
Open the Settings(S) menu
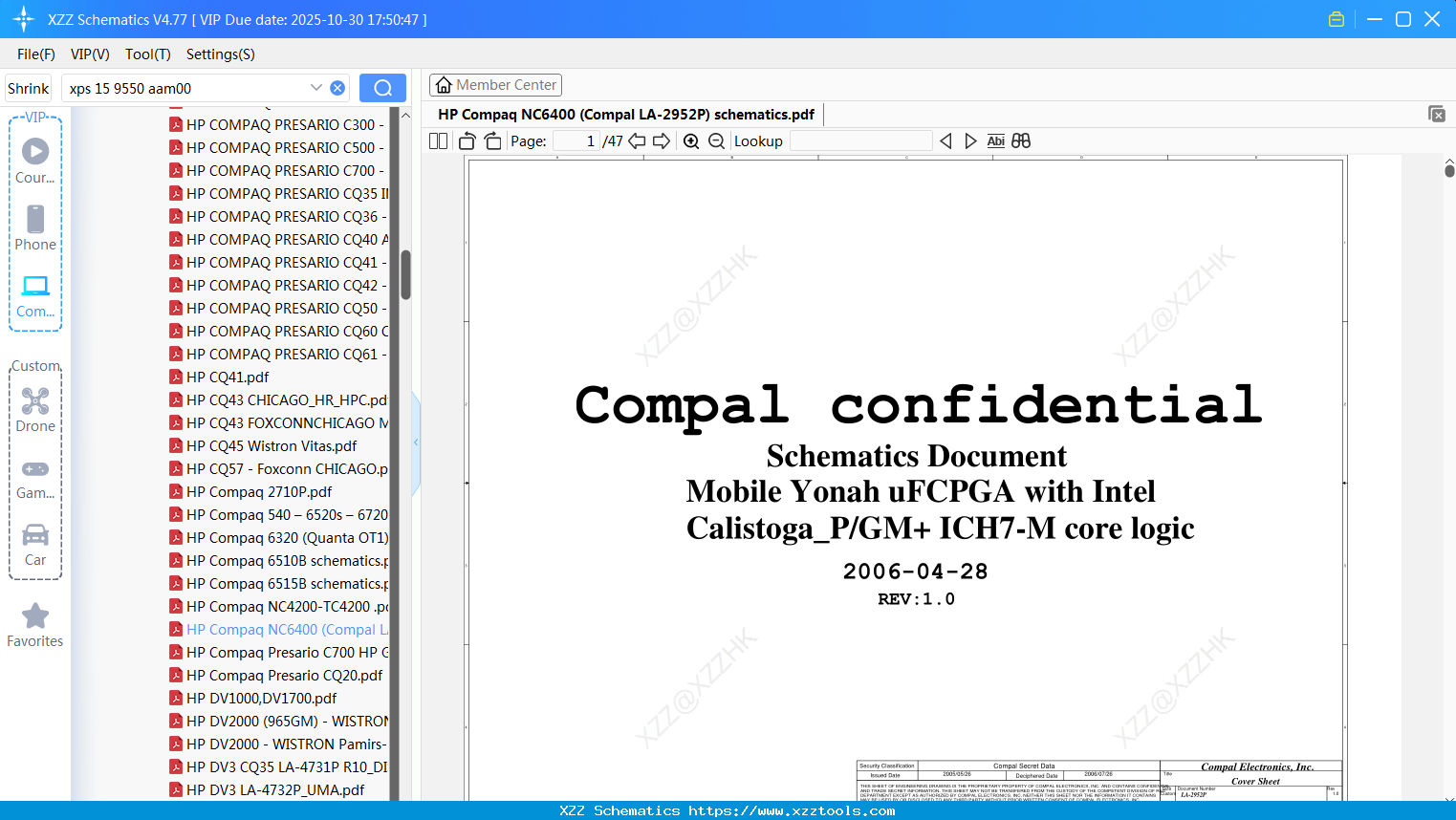[221, 54]
